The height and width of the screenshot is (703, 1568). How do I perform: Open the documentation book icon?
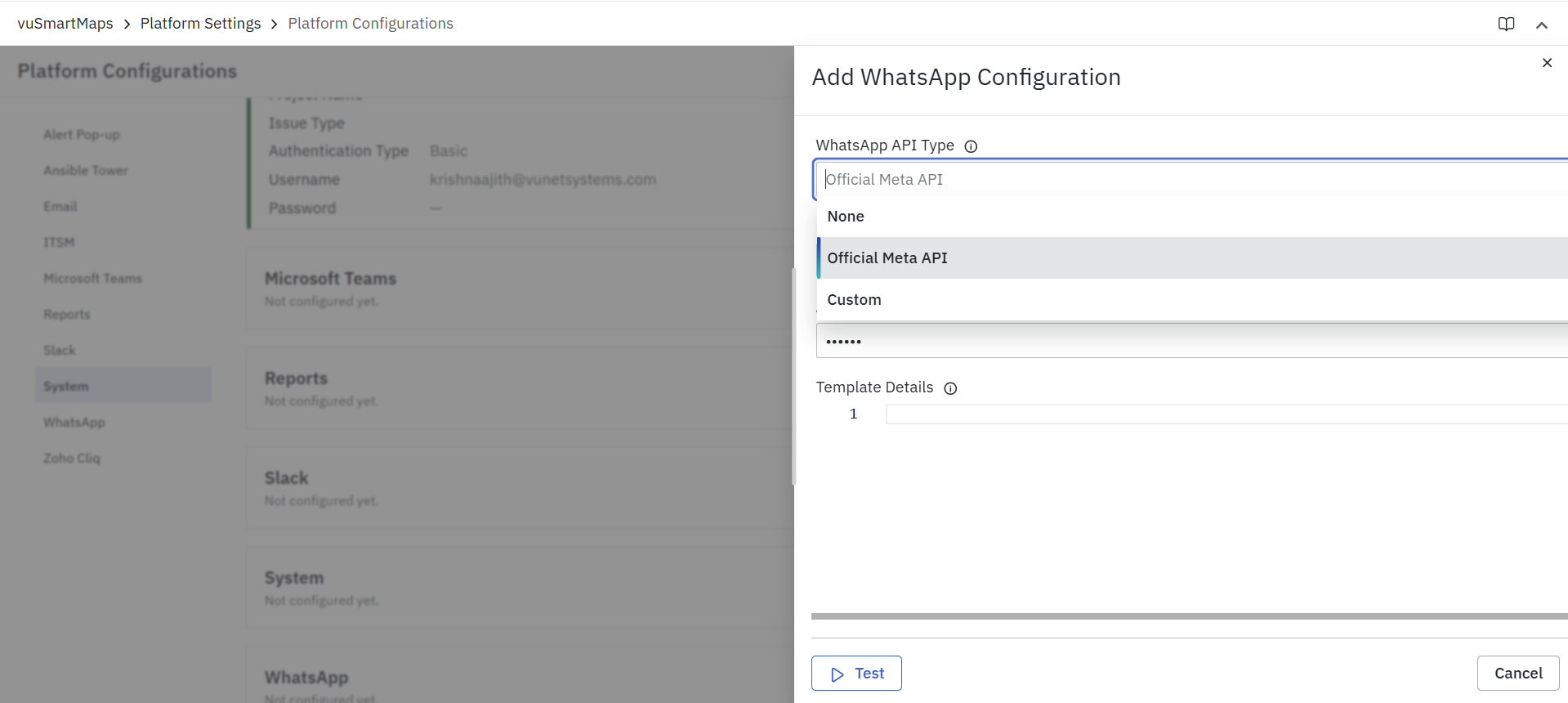[x=1506, y=24]
